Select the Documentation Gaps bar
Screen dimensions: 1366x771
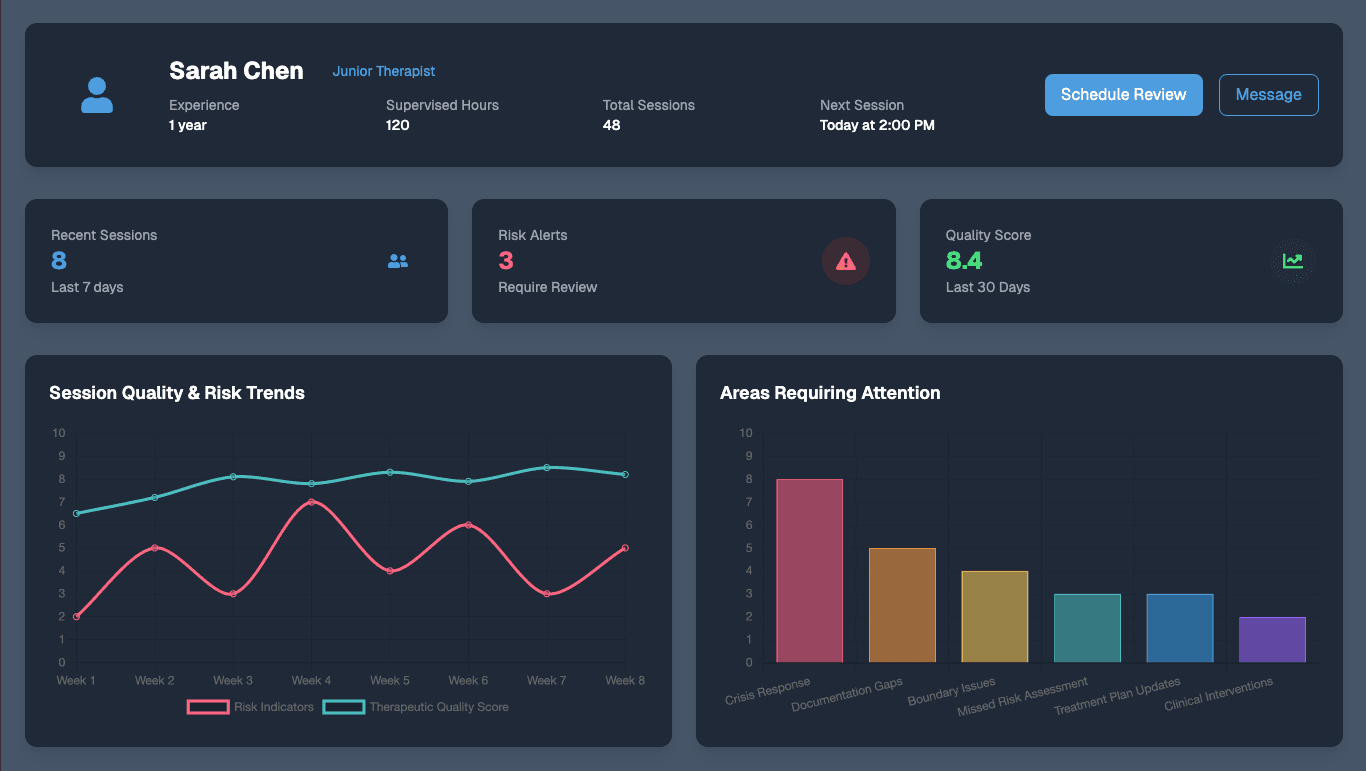[902, 605]
